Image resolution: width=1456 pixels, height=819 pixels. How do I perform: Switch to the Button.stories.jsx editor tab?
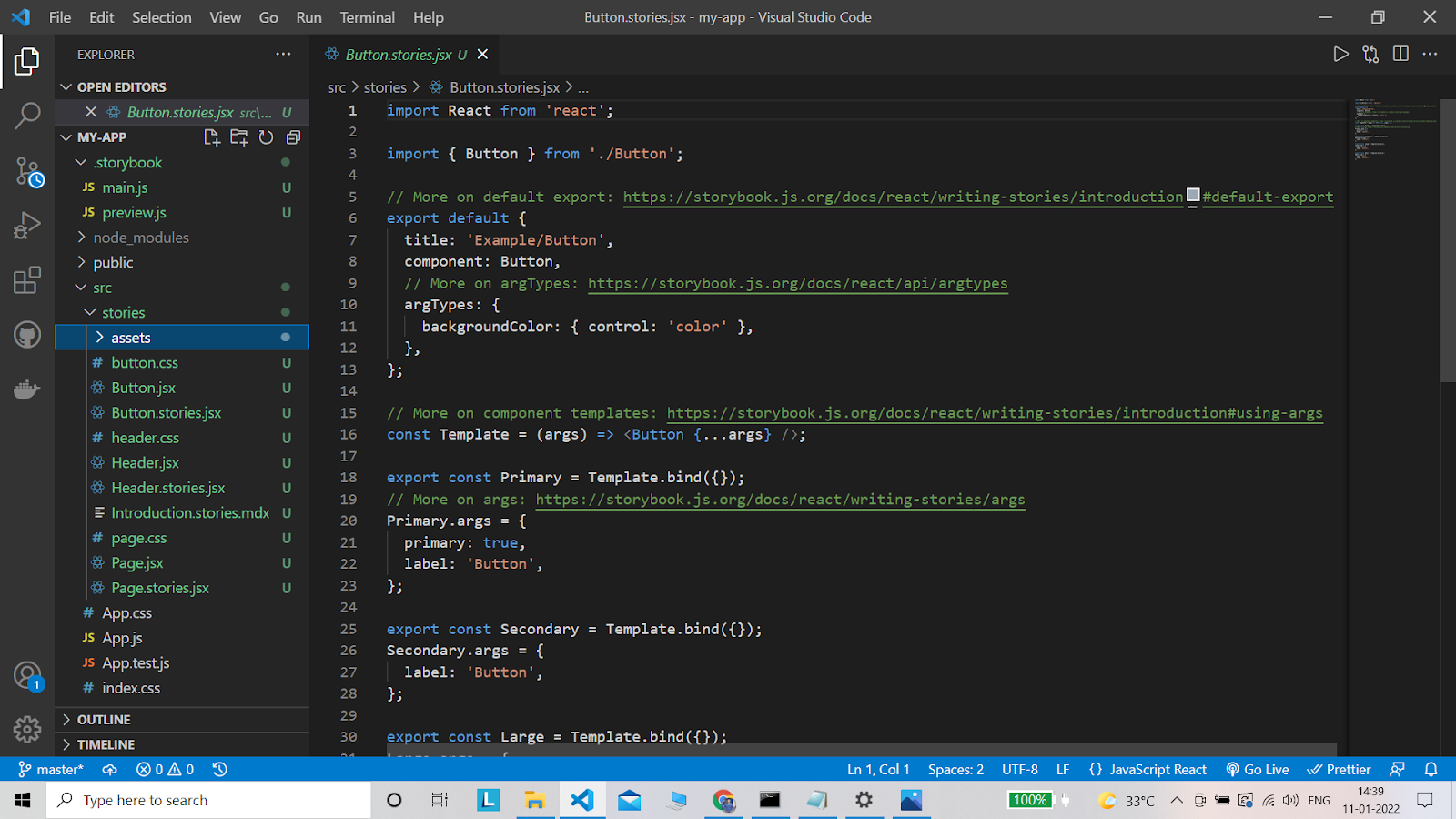coord(398,55)
